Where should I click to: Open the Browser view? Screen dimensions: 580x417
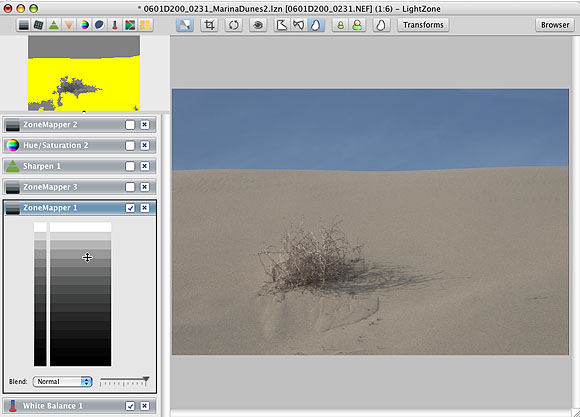pos(555,25)
